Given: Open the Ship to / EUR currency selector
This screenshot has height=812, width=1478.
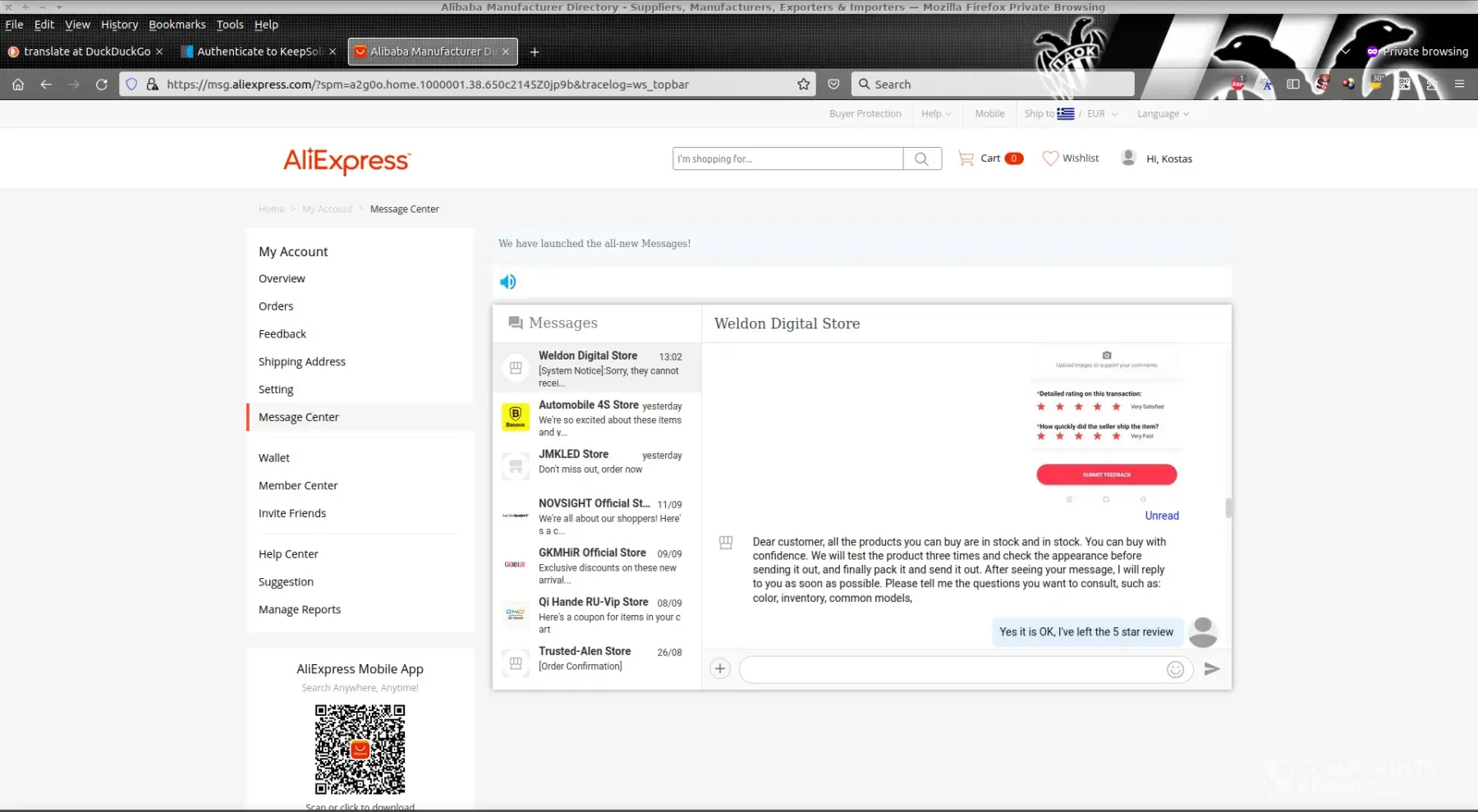Looking at the screenshot, I should click(x=1070, y=114).
